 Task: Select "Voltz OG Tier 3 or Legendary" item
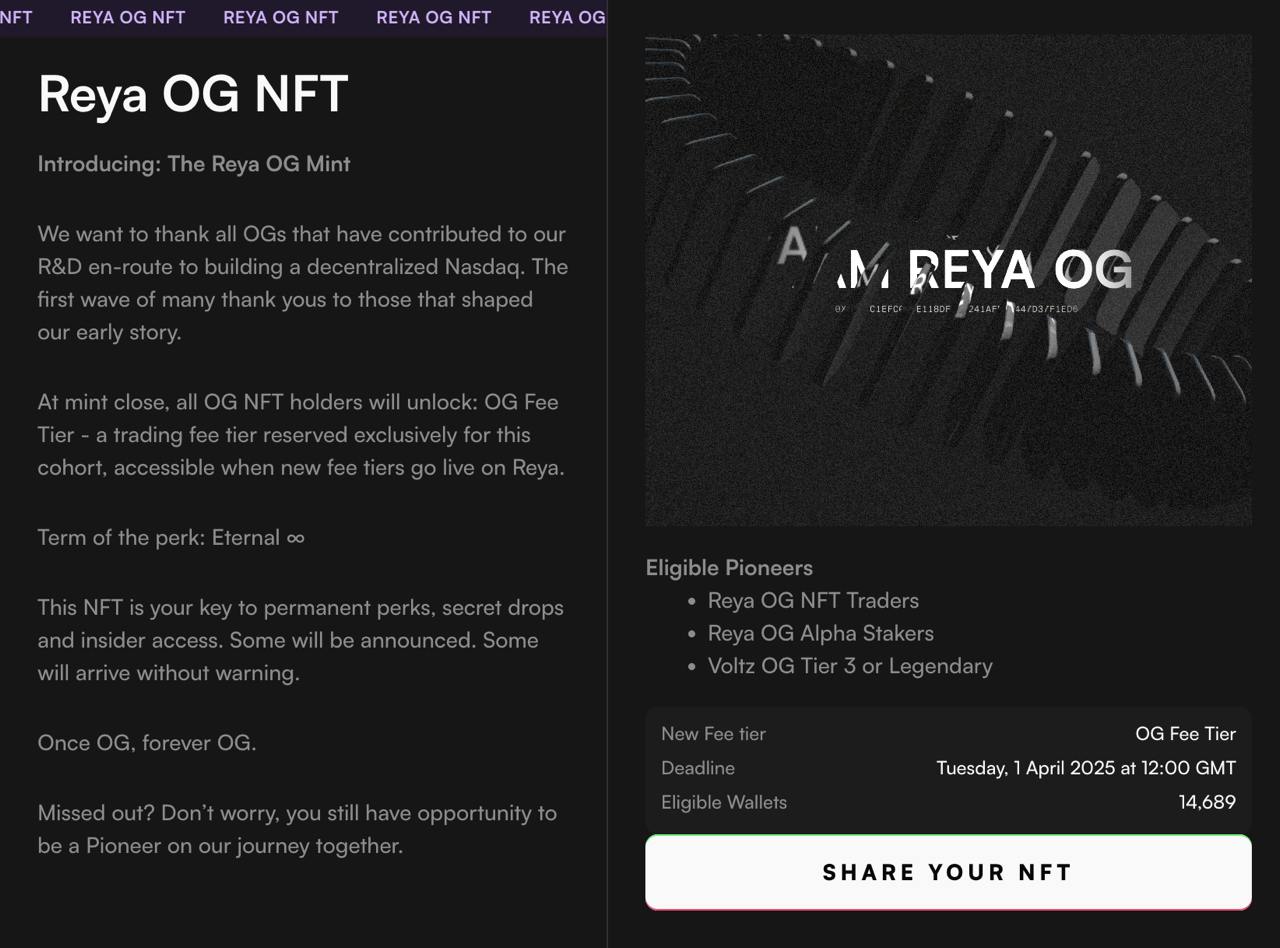[x=850, y=666]
